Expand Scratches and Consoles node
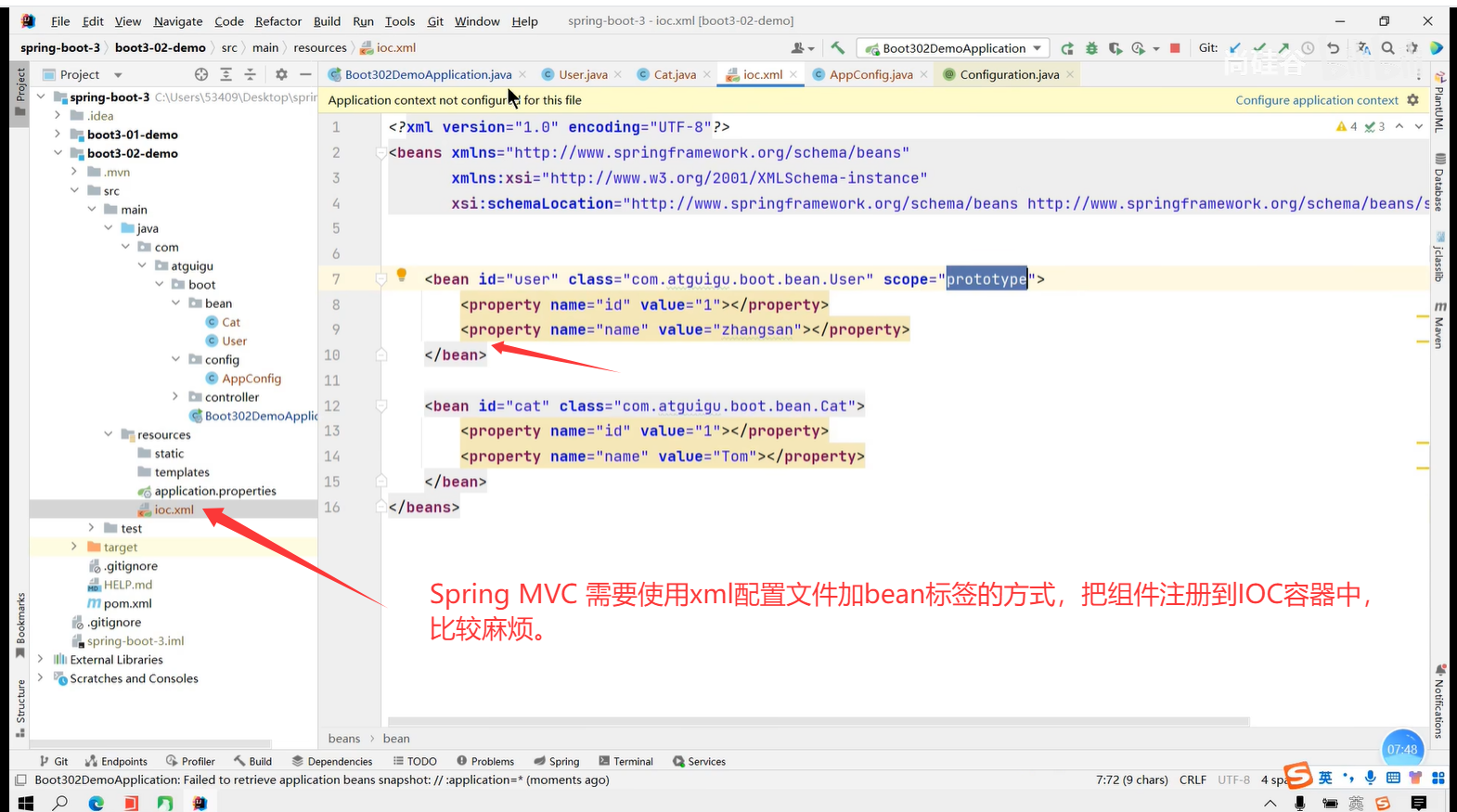 [x=41, y=678]
